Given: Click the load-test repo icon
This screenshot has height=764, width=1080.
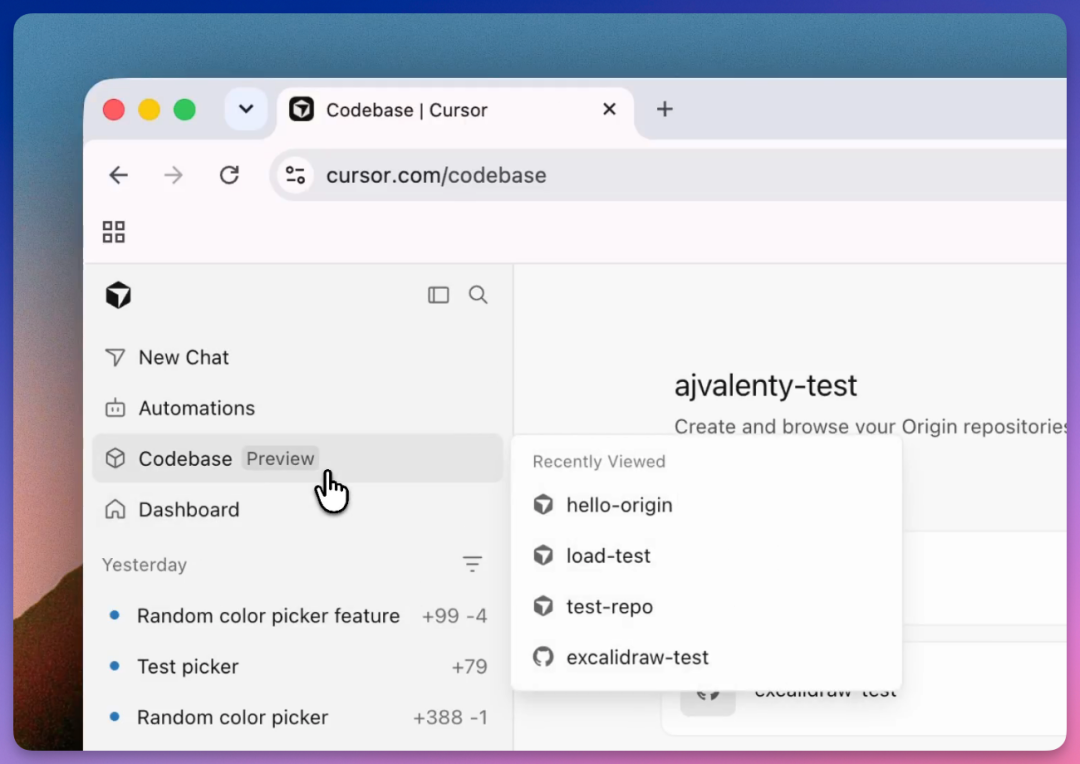Looking at the screenshot, I should tap(543, 555).
